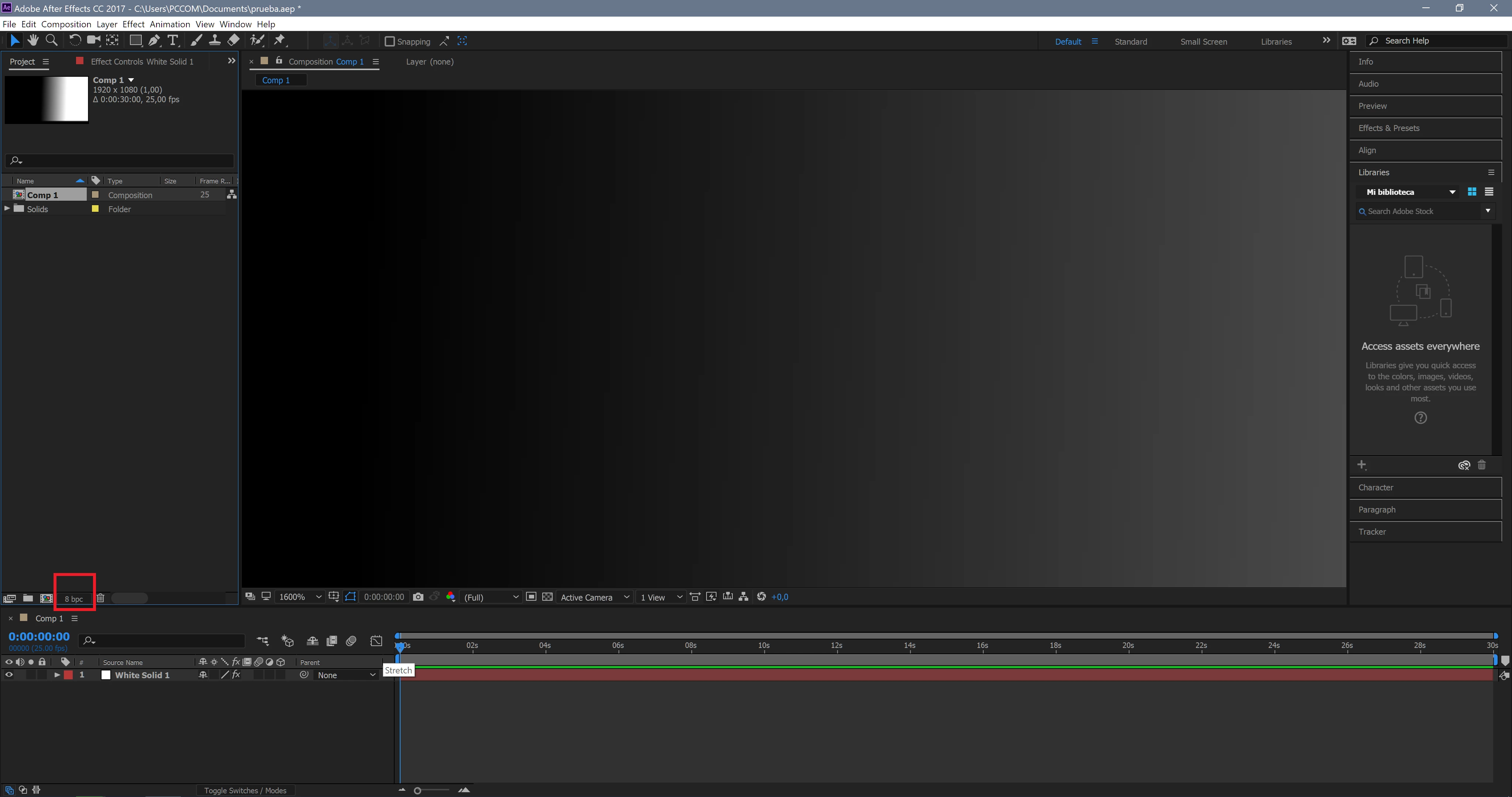Select the Hand tool
The height and width of the screenshot is (797, 1512).
(33, 41)
